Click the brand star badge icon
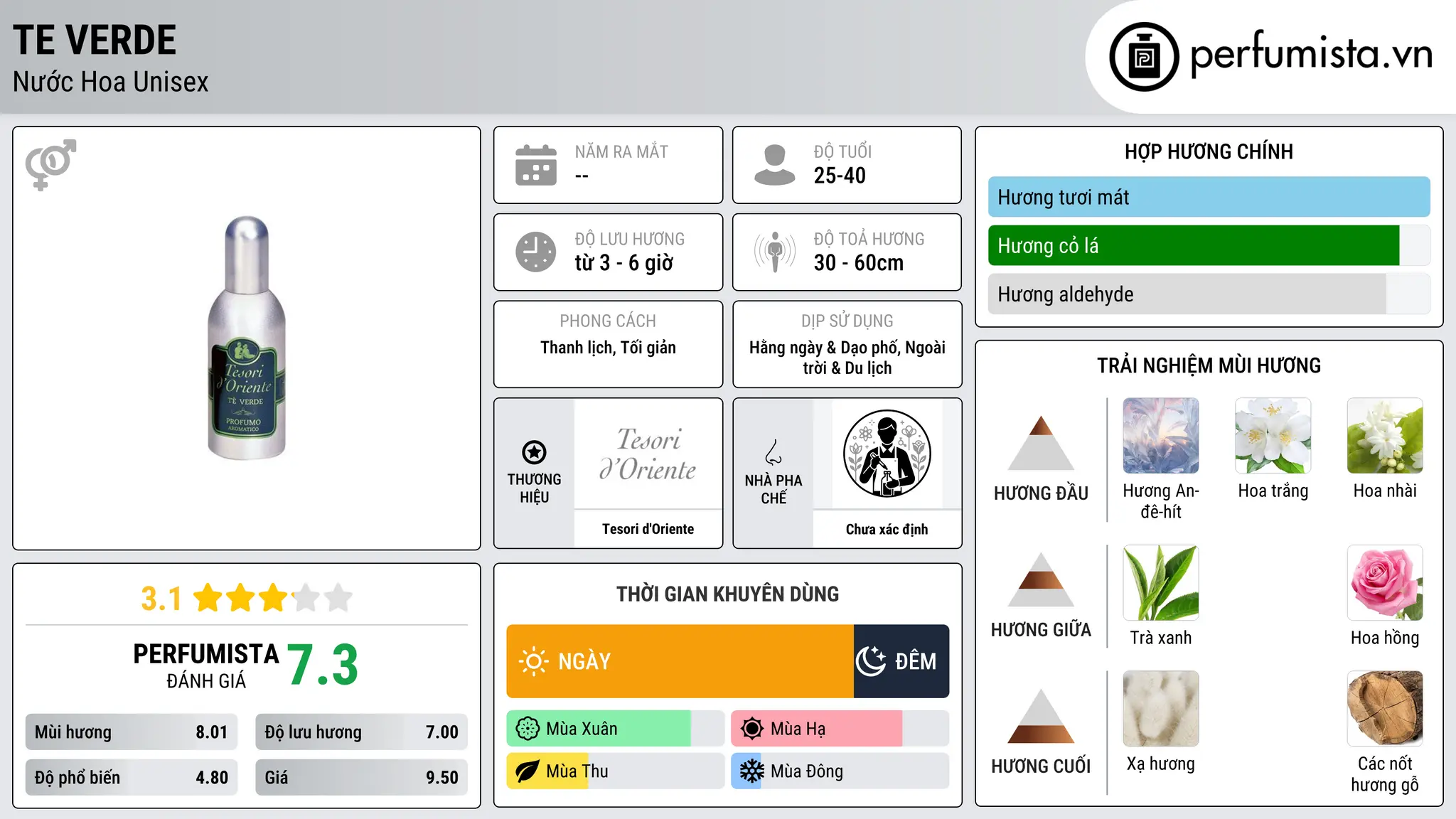The image size is (1456, 819). coord(534,451)
